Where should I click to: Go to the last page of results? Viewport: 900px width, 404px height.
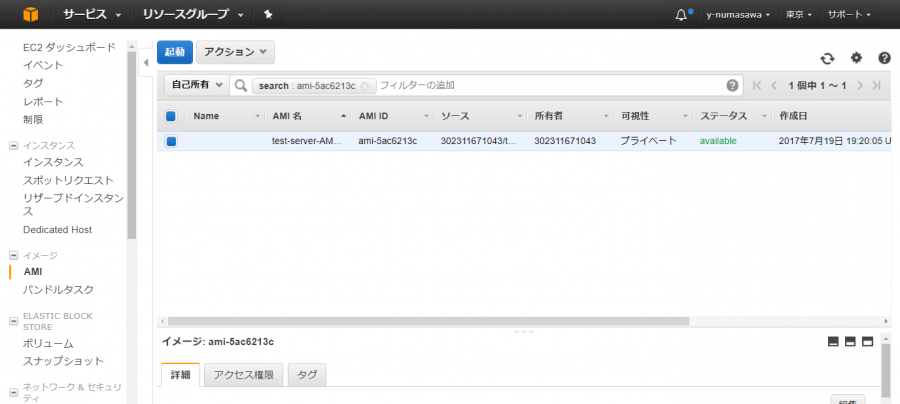(x=876, y=86)
